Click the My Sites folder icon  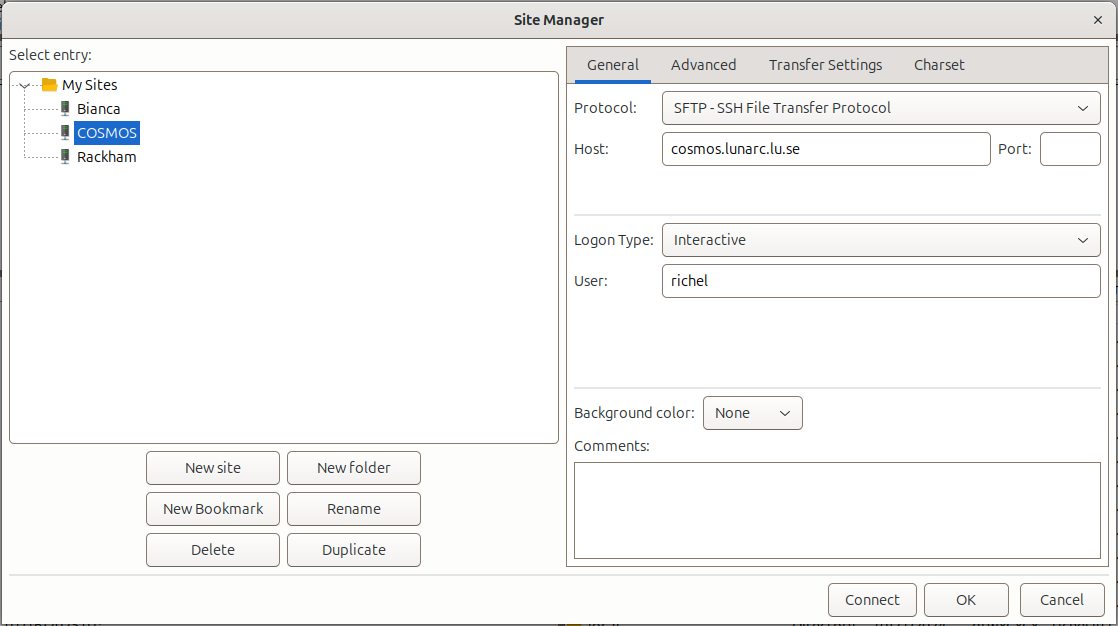click(x=47, y=84)
